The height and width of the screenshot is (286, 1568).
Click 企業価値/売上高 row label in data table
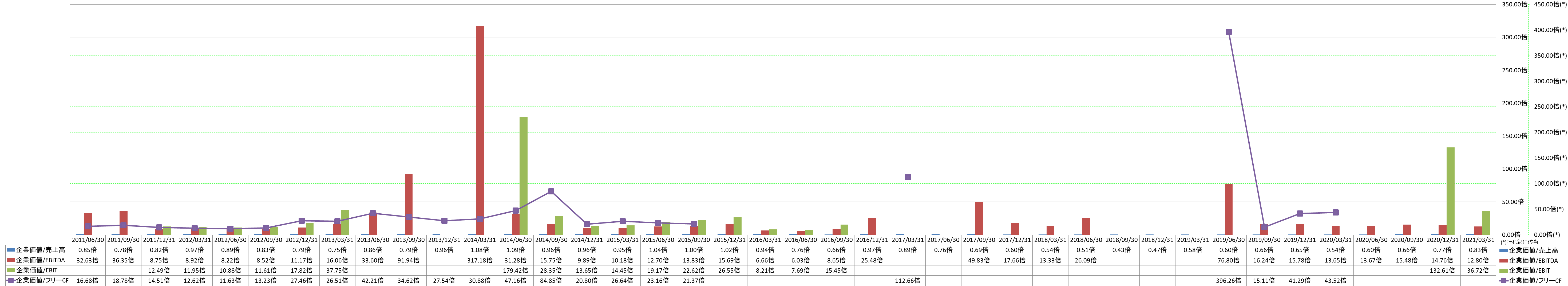click(41, 250)
